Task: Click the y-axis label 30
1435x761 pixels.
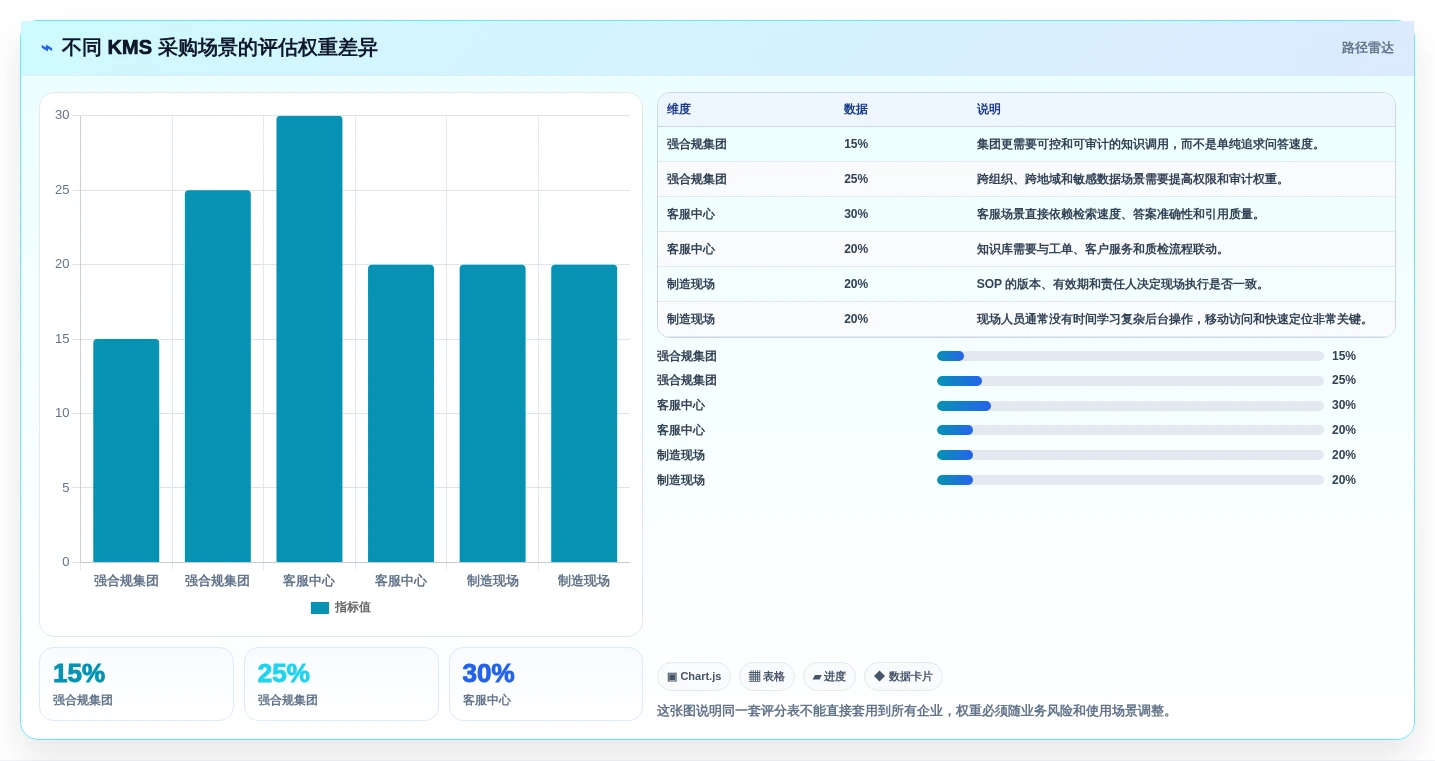Action: 62,115
